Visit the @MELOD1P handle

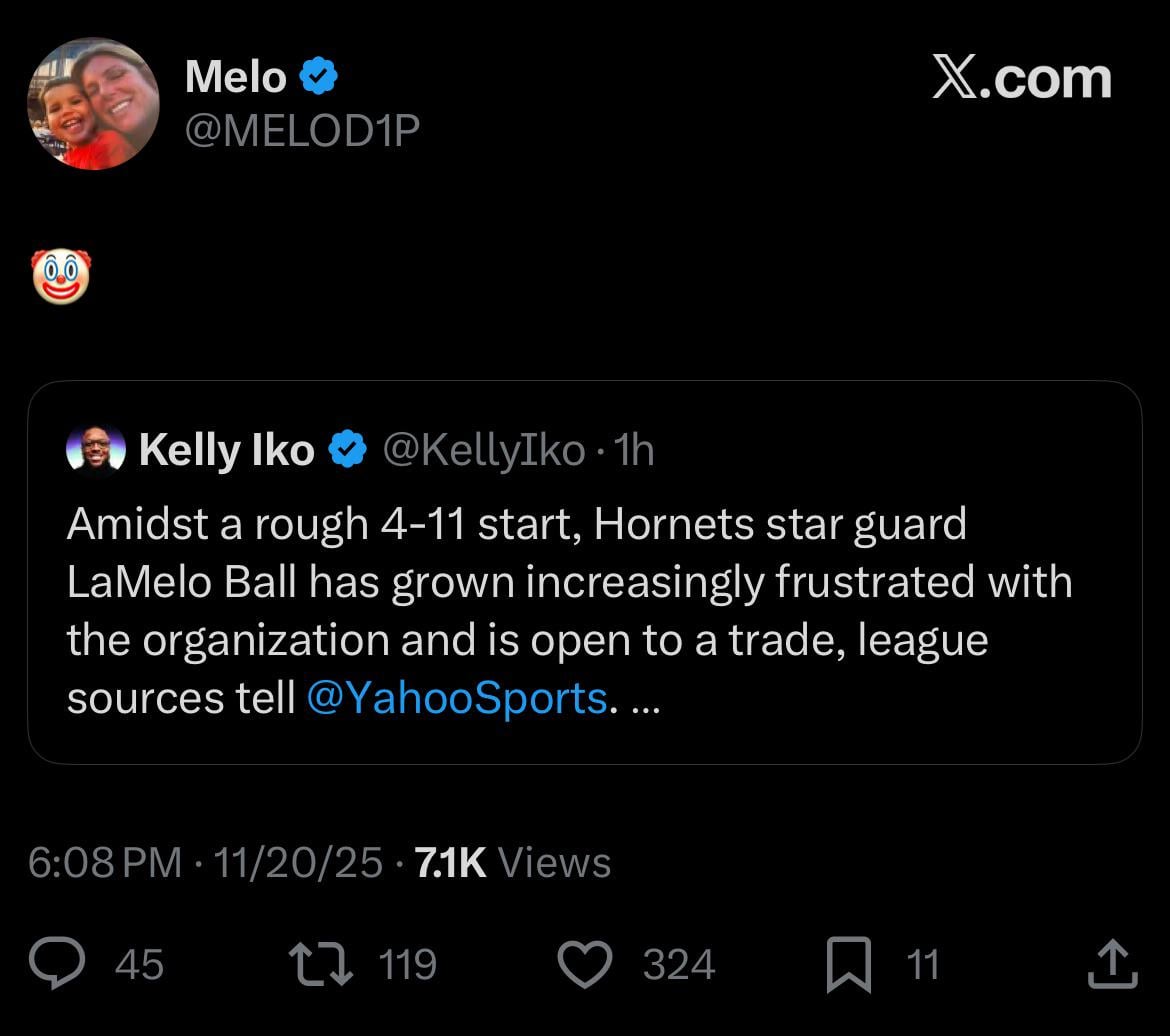pos(302,130)
